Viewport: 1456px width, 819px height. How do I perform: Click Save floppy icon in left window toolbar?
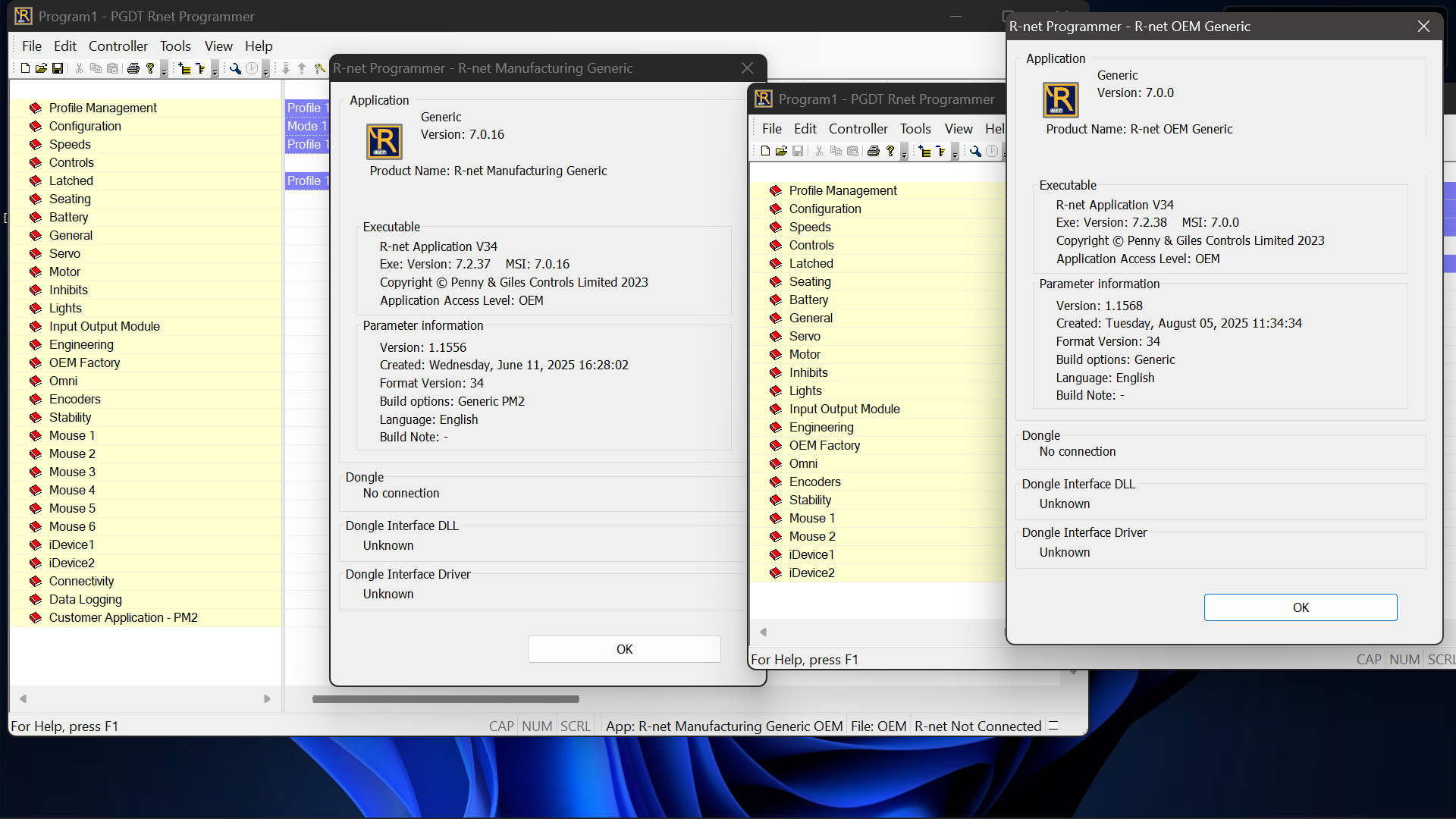[58, 69]
